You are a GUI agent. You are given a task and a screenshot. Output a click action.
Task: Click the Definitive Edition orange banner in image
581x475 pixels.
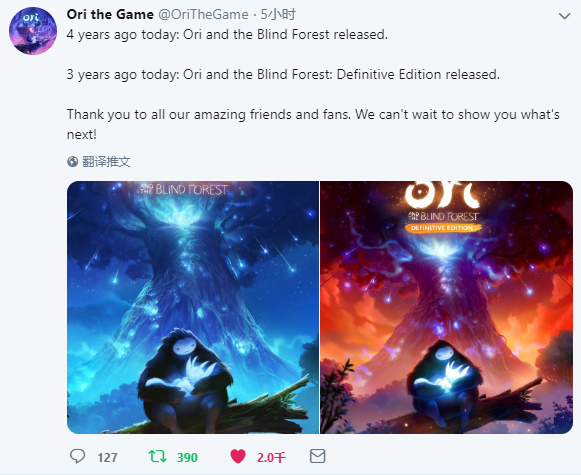[443, 228]
